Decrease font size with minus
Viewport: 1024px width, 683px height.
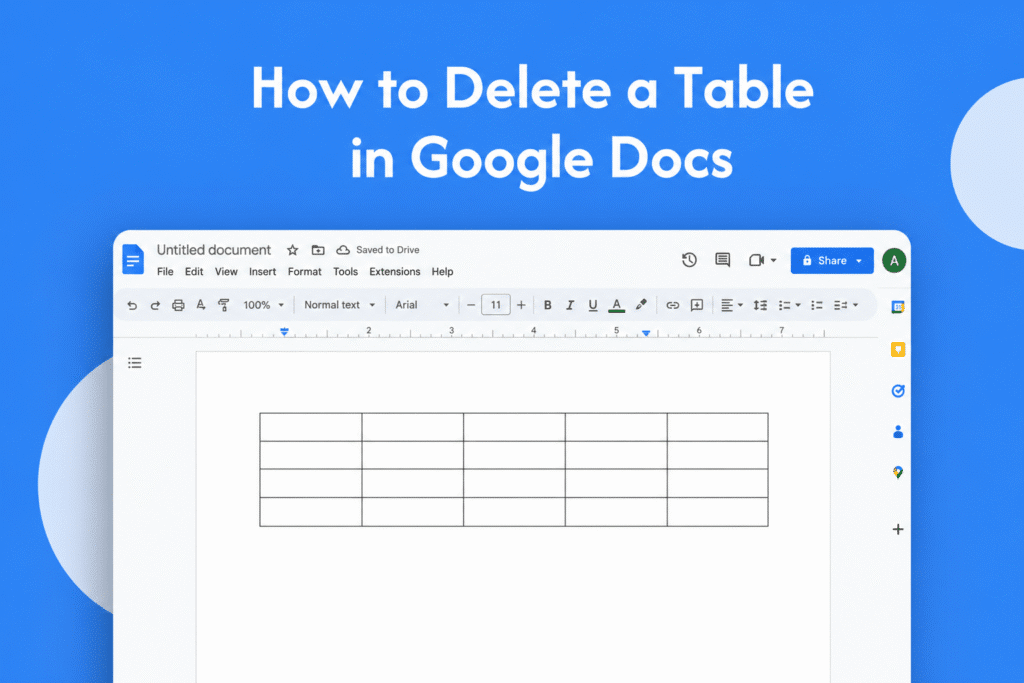(x=471, y=305)
